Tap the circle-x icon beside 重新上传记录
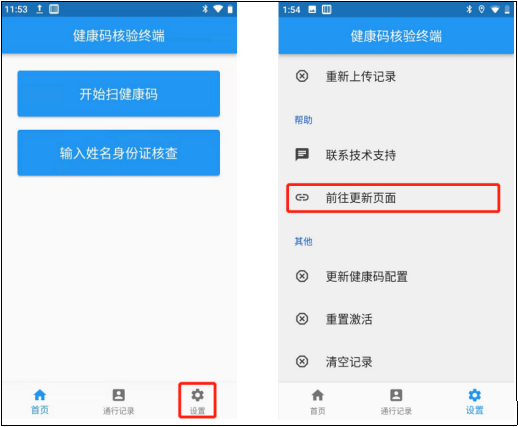 point(302,76)
